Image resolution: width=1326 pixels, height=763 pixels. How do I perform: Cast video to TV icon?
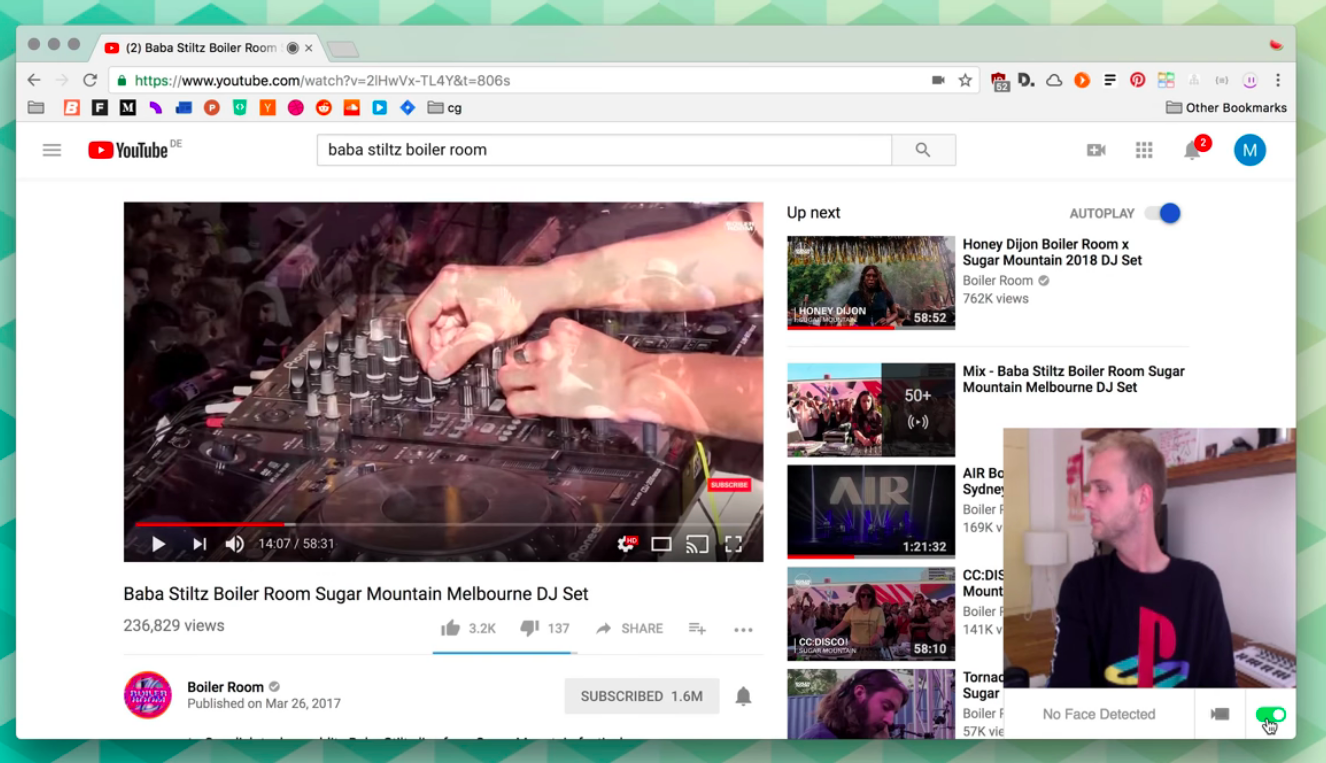[x=697, y=544]
